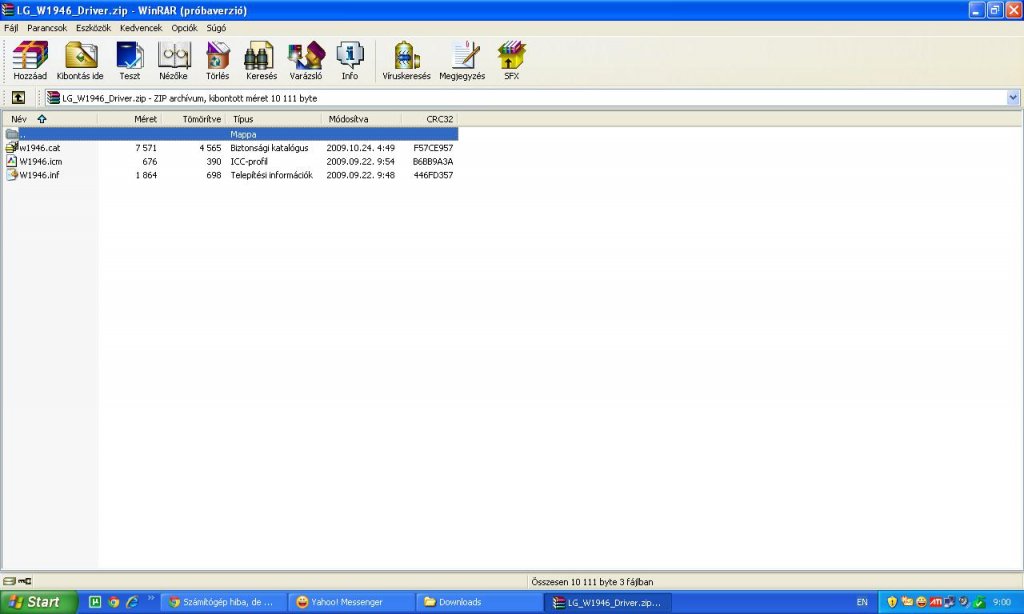Click the green quick launch icon beside Start
Screen dimensions: 1024x614
click(95, 602)
